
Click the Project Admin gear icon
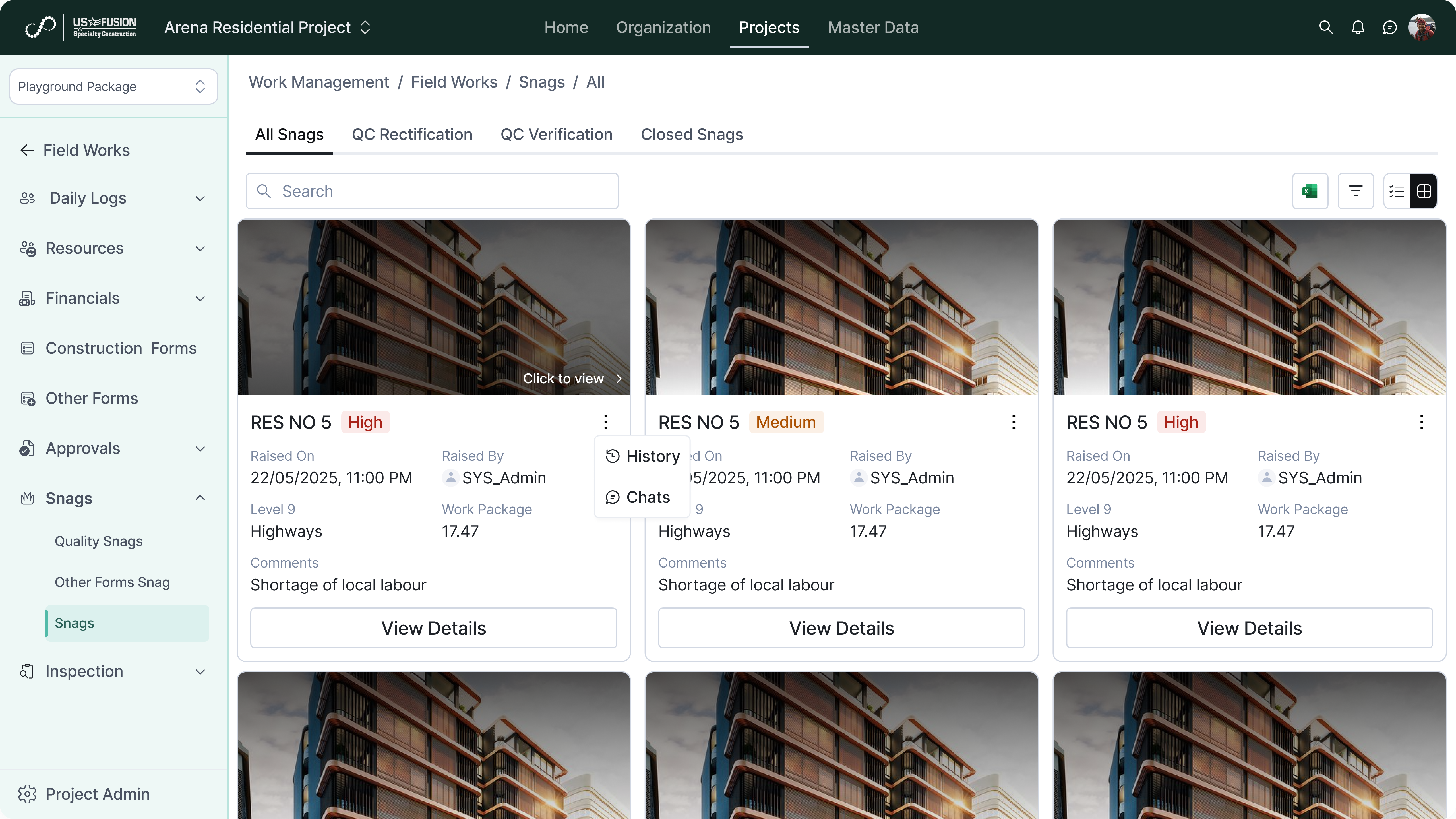point(27,794)
